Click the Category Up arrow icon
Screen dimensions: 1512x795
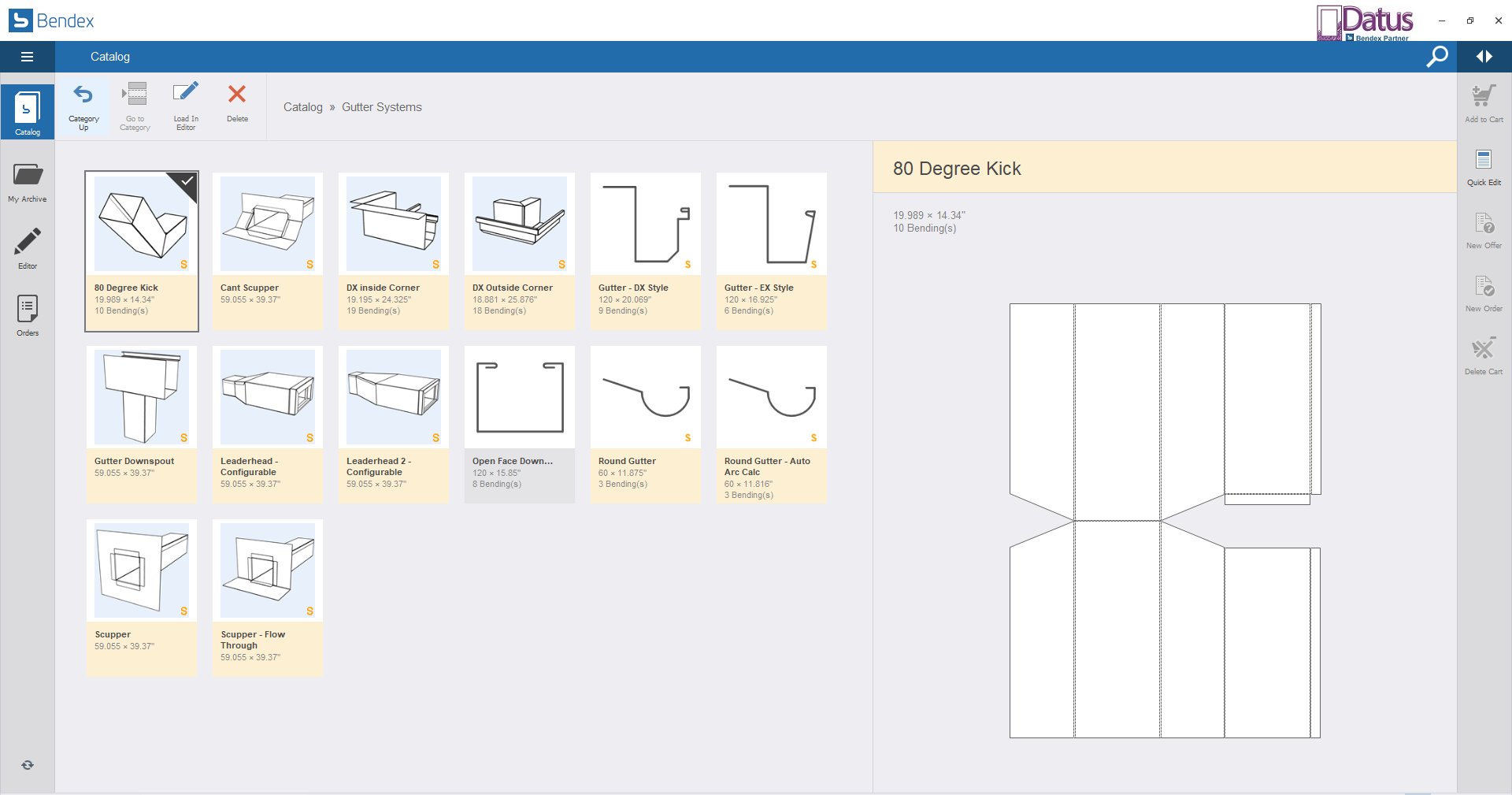[x=83, y=95]
